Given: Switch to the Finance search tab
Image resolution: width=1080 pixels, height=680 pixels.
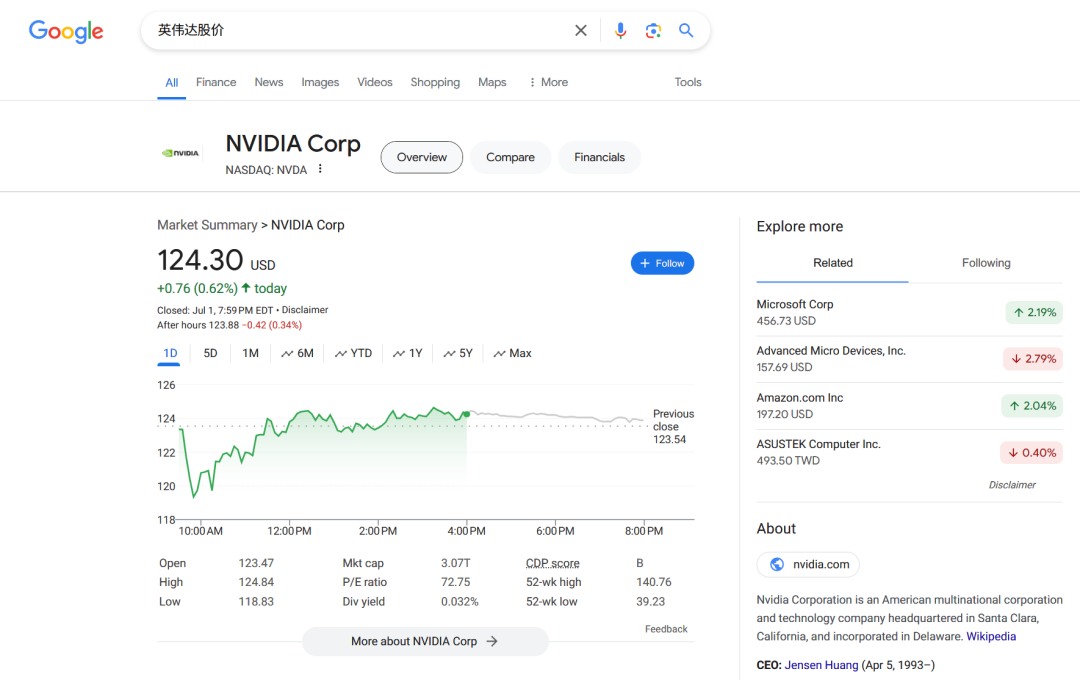Looking at the screenshot, I should click(x=216, y=82).
